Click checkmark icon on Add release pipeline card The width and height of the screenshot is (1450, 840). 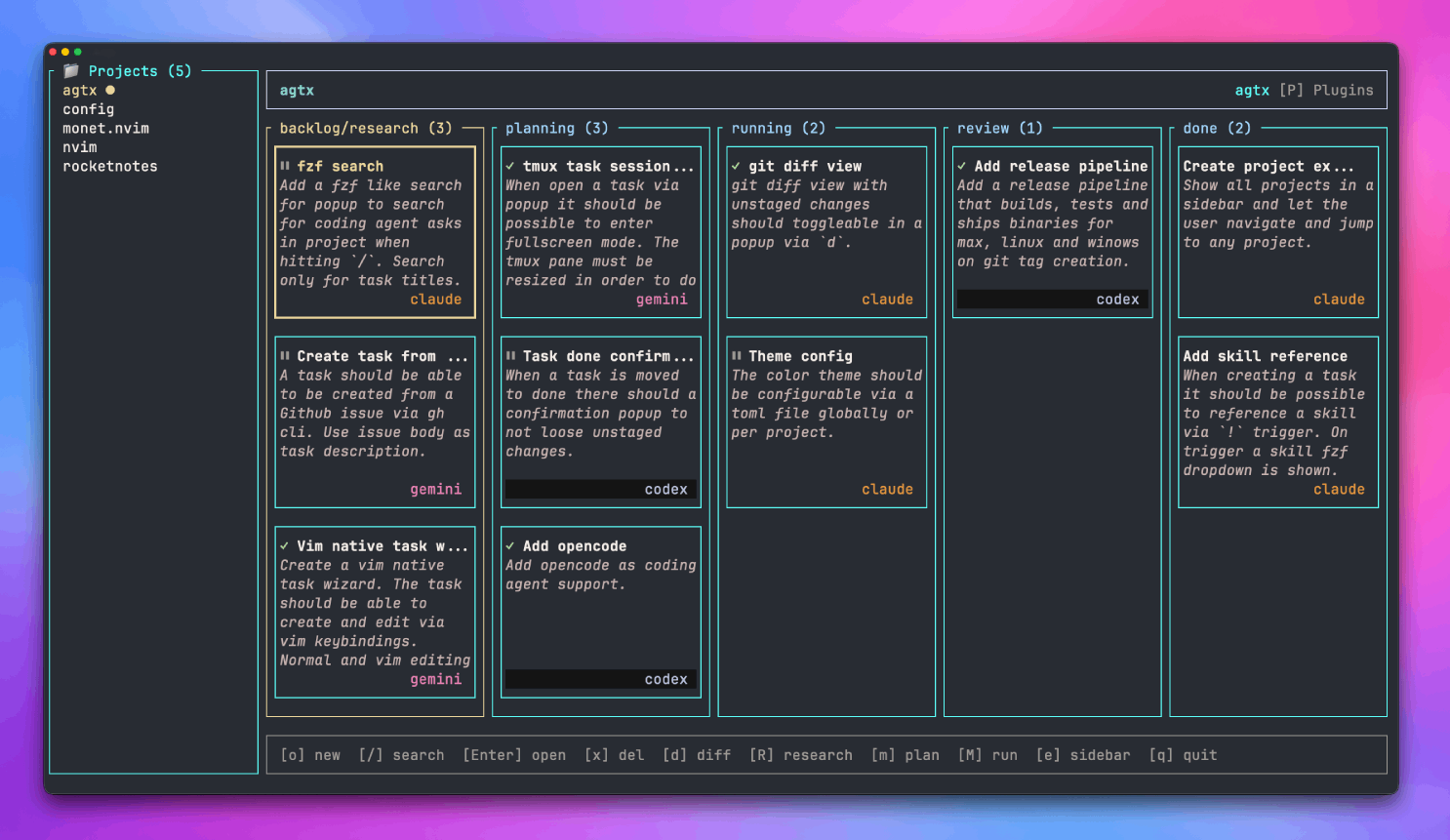coord(962,167)
